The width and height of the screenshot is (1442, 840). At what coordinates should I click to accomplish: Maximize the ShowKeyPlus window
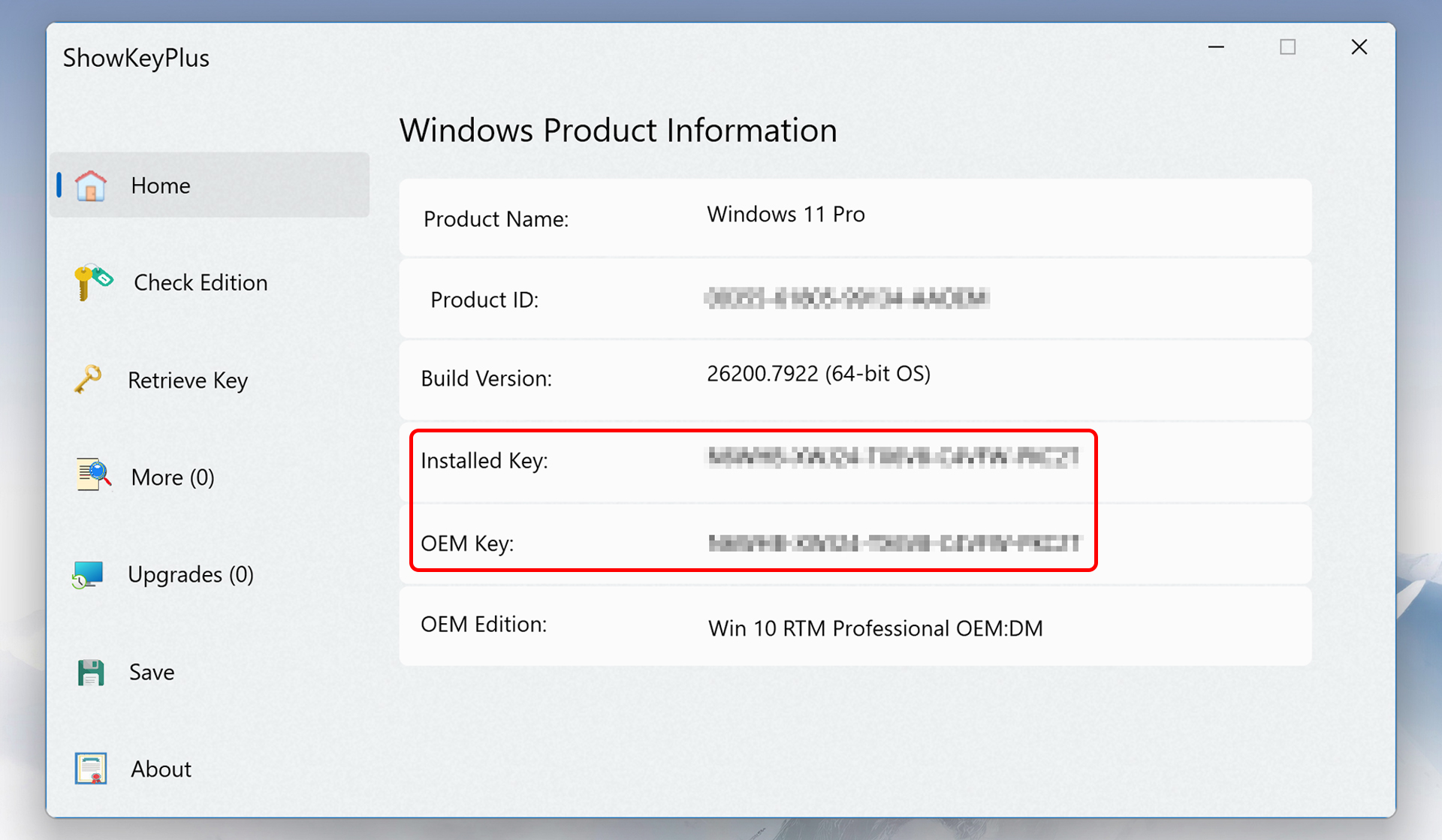pyautogui.click(x=1287, y=47)
